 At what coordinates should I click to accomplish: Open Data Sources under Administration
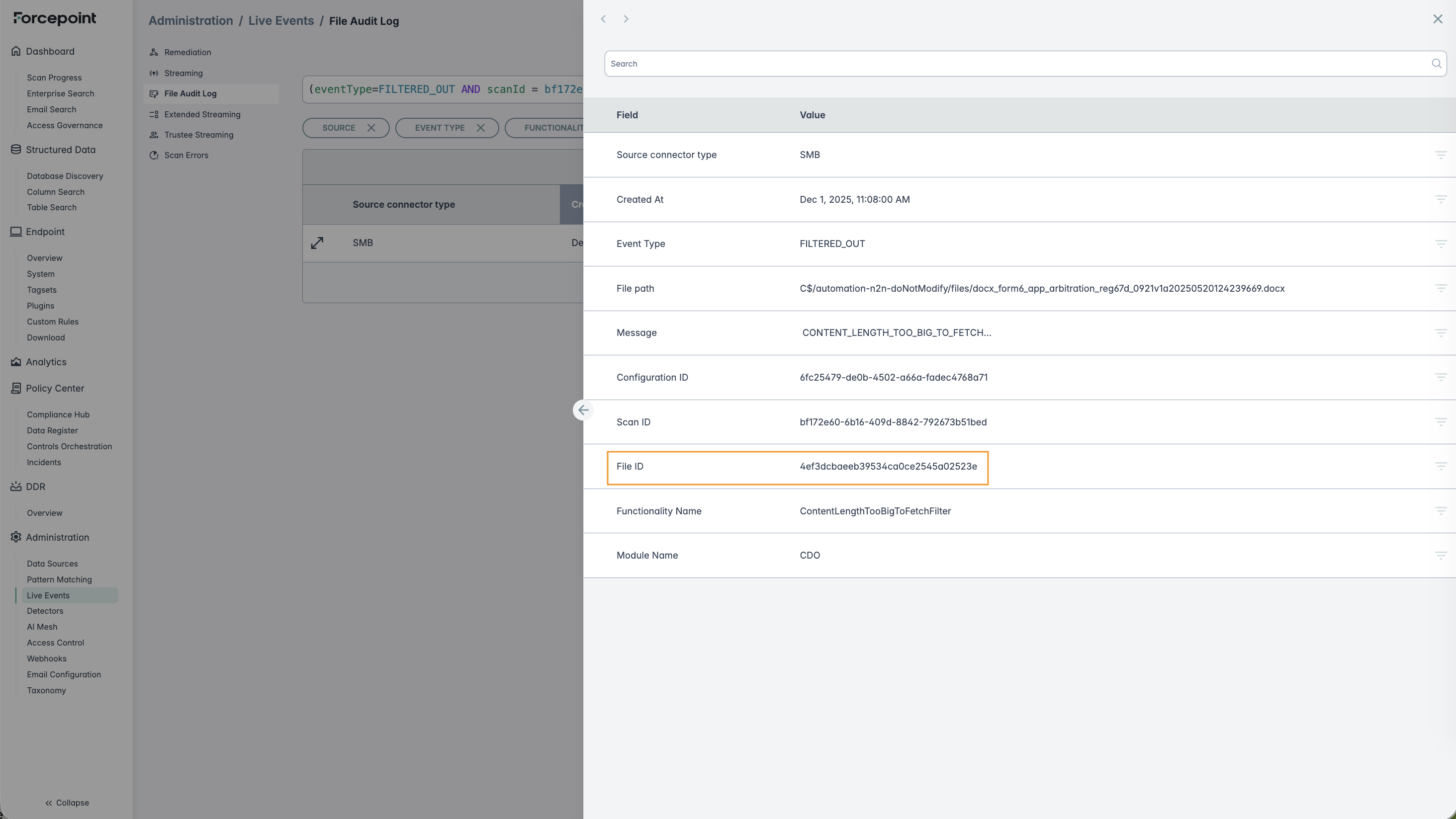pos(52,564)
